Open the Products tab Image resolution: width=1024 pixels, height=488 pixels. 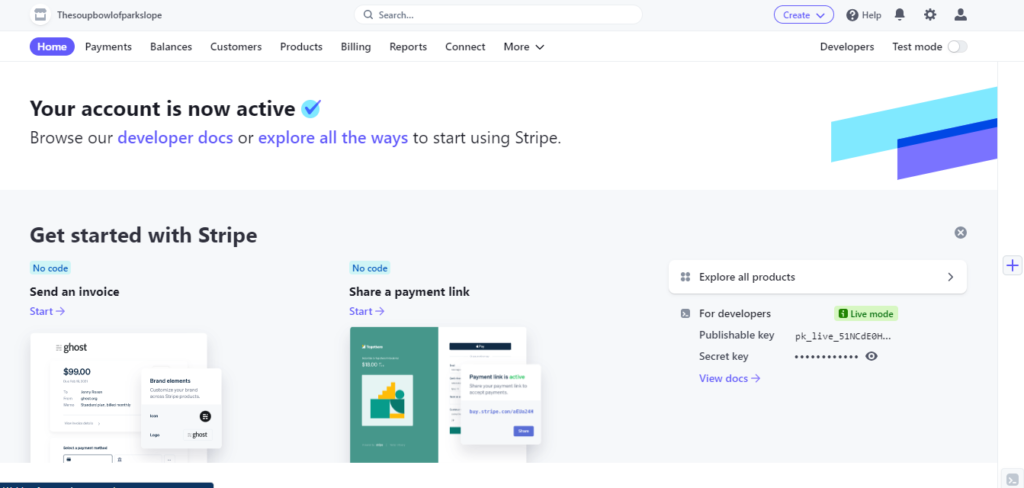pyautogui.click(x=301, y=46)
